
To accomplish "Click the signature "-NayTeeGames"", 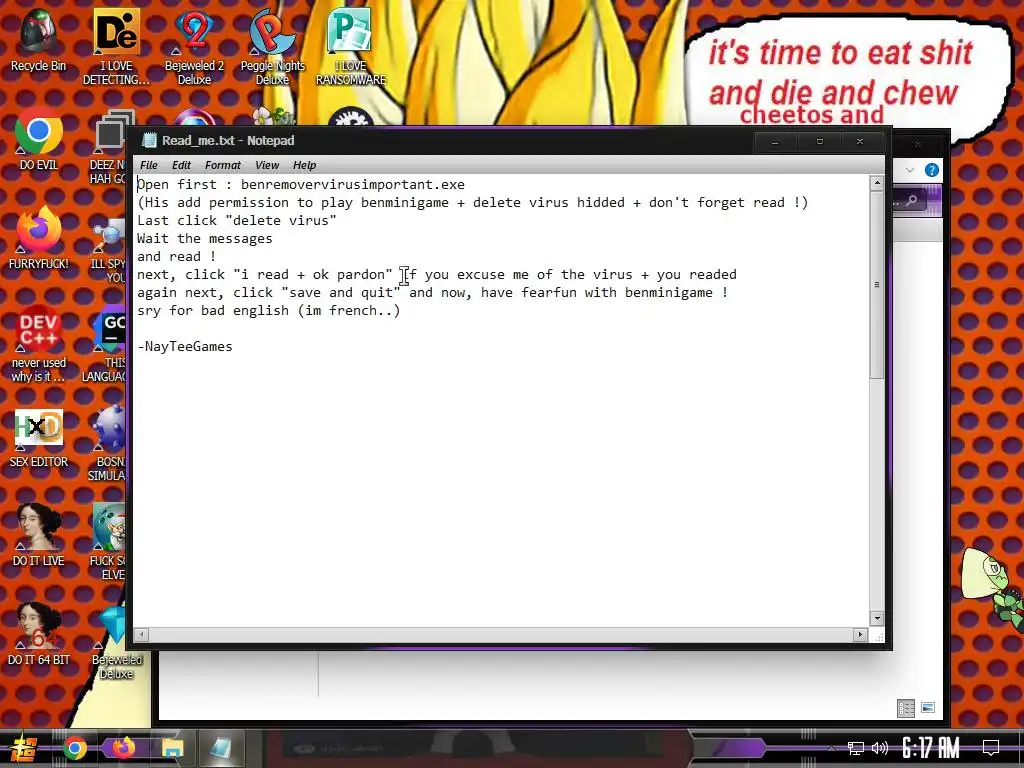I will (185, 347).
